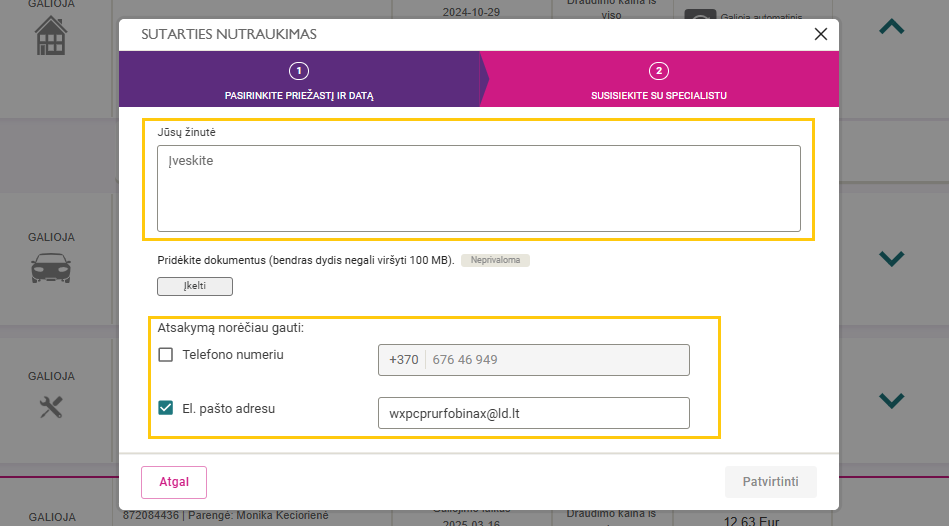
Task: Select step 2 Susisiekite su specialistu
Action: pos(658,79)
